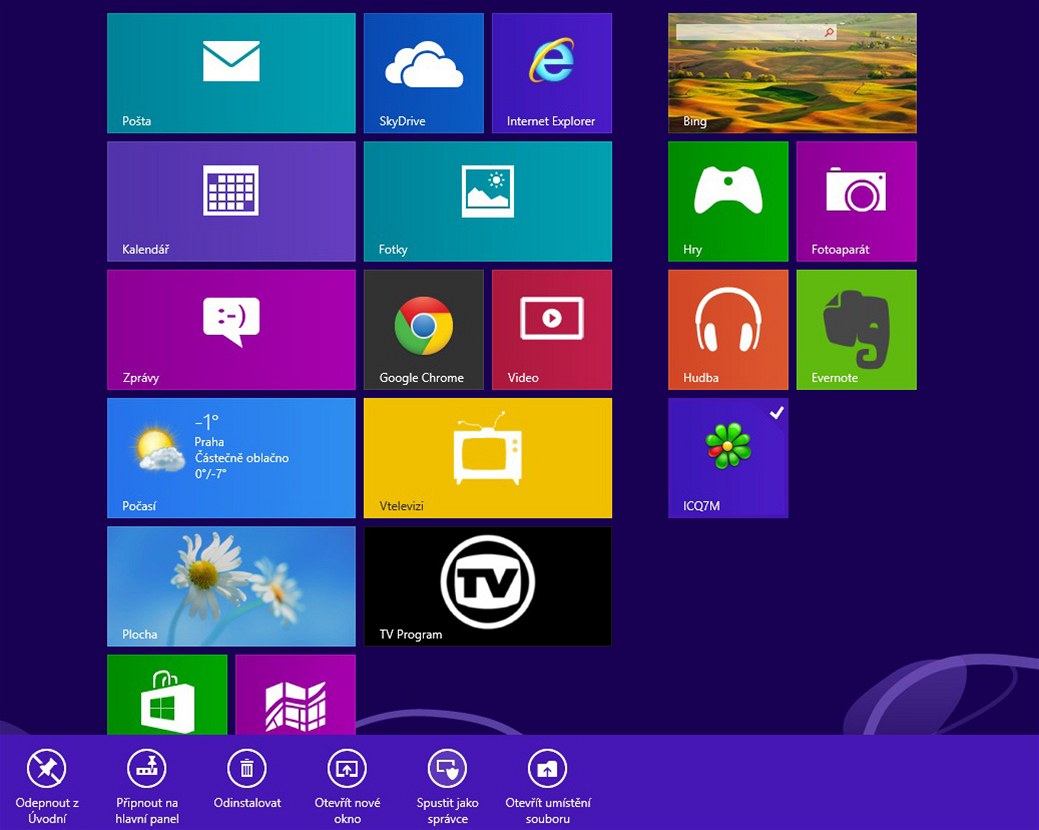This screenshot has width=1039, height=830.
Task: Open the Kalendář tile
Action: coord(231,201)
